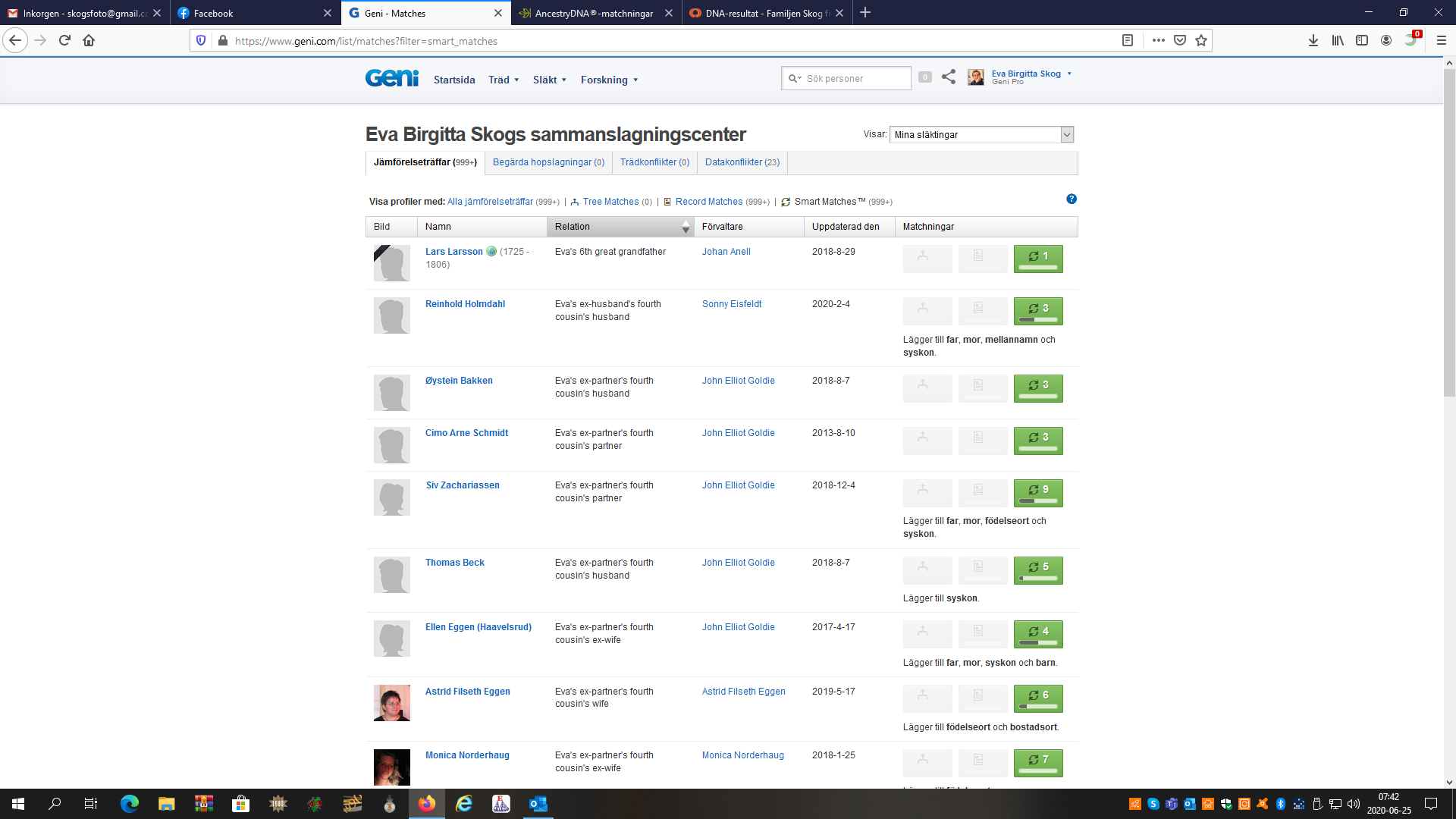Open the help question mark icon
The width and height of the screenshot is (1456, 819).
tap(1071, 199)
